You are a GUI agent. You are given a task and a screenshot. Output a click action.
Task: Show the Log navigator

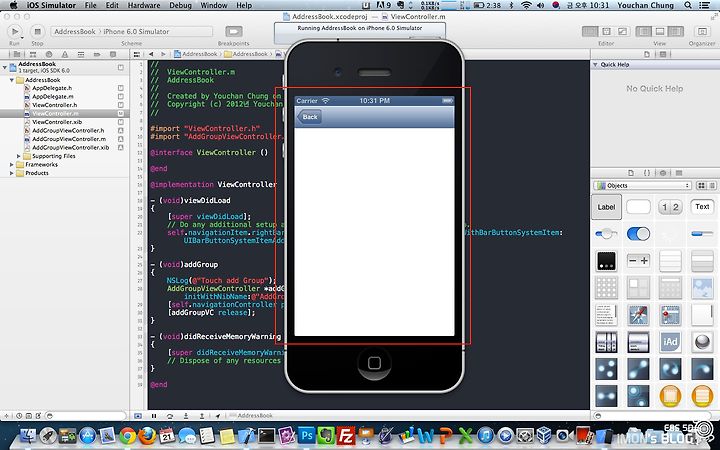point(113,54)
